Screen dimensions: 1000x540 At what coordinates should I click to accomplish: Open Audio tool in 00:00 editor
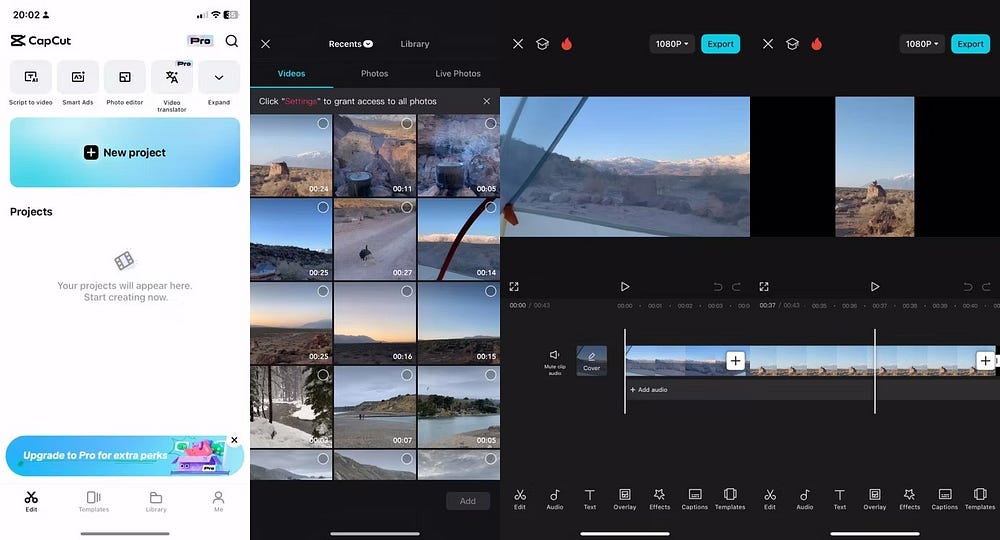coord(555,499)
